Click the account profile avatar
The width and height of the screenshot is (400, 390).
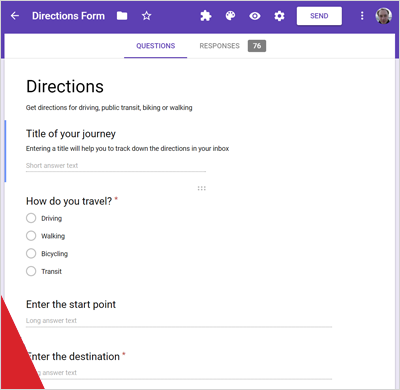pyautogui.click(x=383, y=16)
